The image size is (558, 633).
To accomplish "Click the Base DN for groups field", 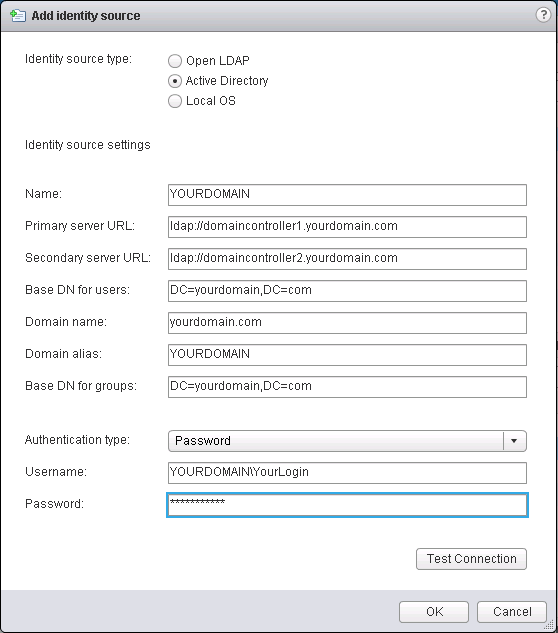I will (x=347, y=387).
